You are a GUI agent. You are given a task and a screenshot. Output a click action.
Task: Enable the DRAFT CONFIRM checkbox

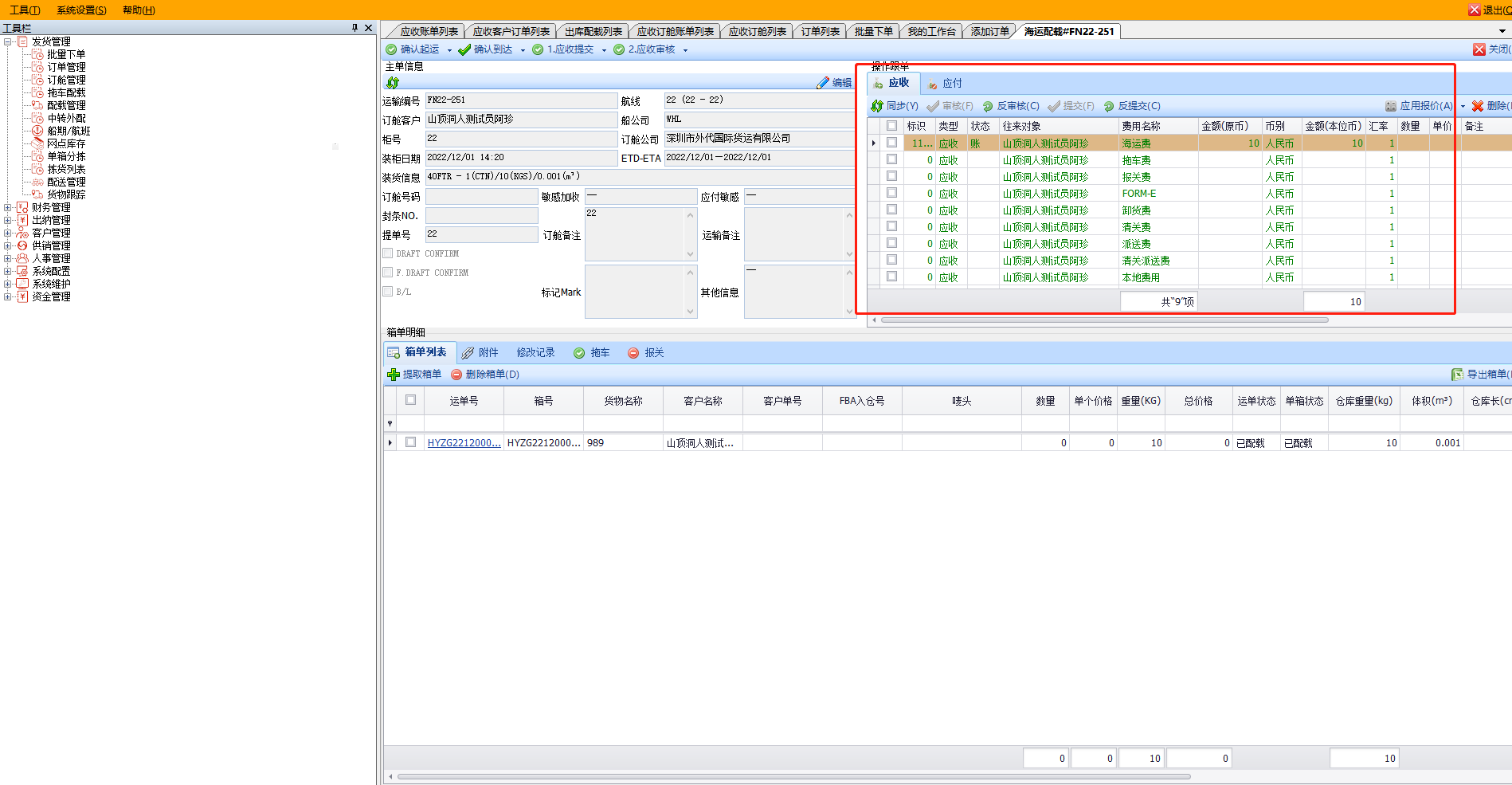point(388,253)
